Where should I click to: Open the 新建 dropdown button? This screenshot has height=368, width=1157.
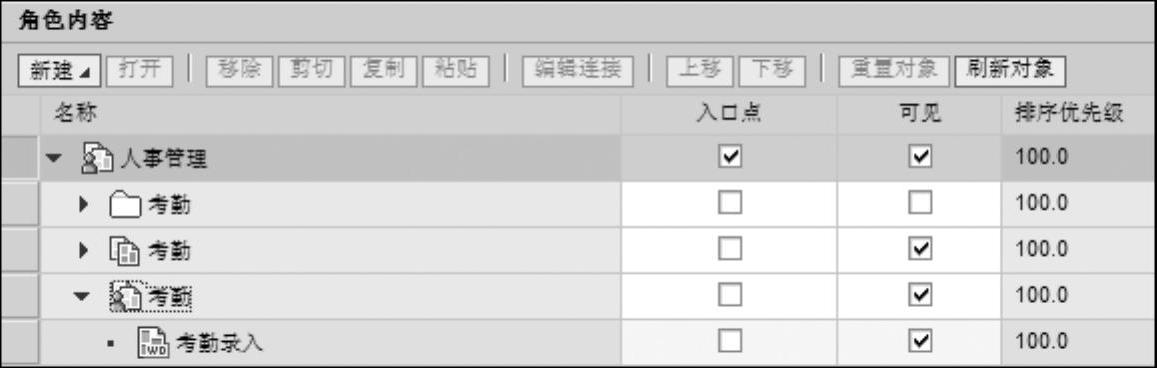tap(59, 71)
